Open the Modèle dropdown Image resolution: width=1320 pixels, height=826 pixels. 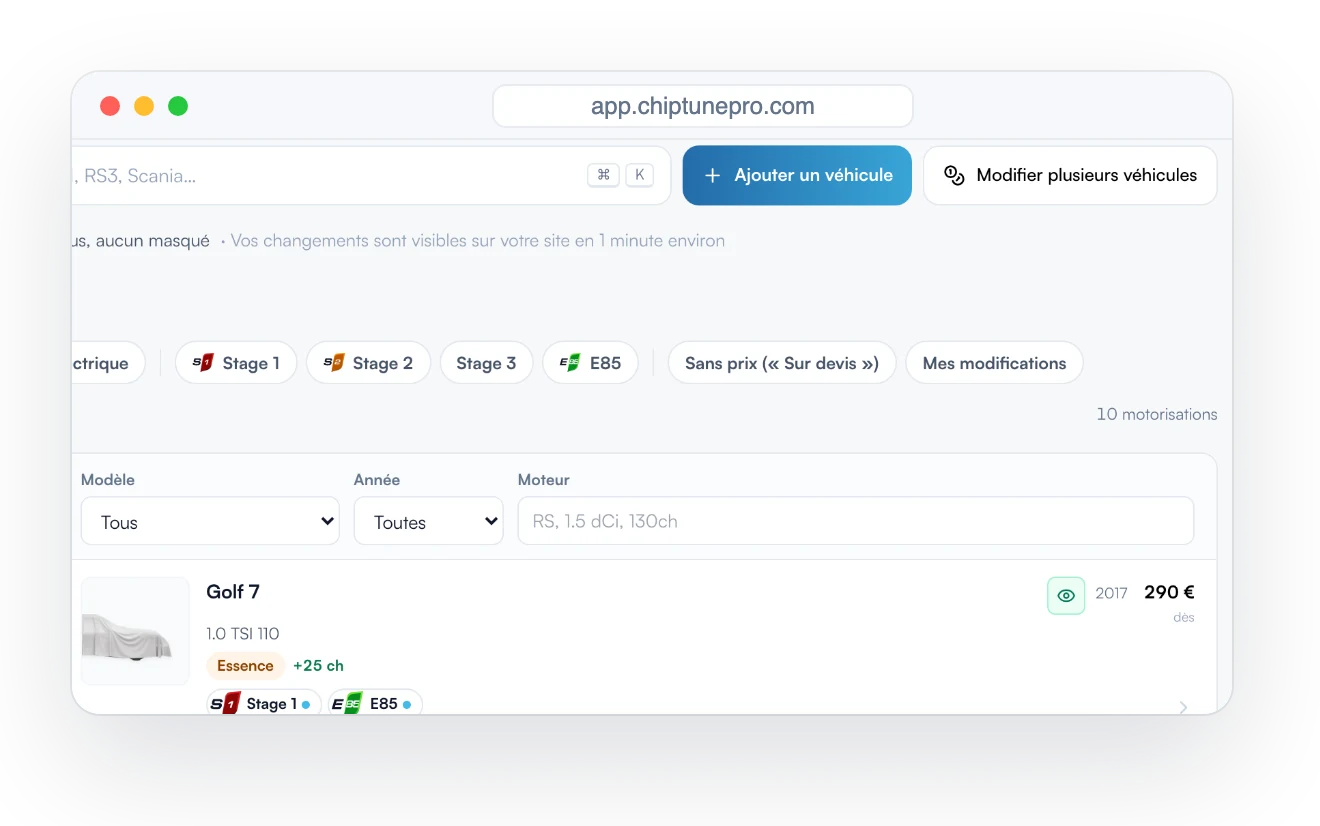click(211, 521)
